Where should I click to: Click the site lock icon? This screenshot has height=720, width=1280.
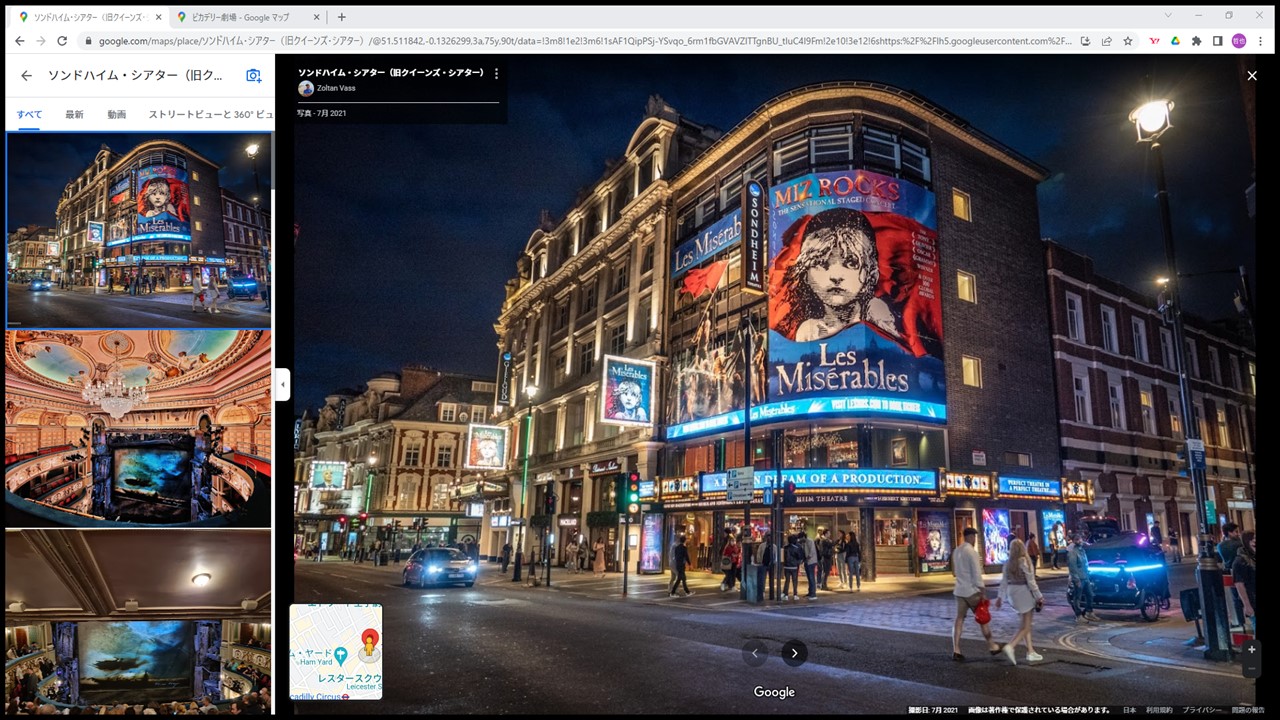pyautogui.click(x=87, y=41)
